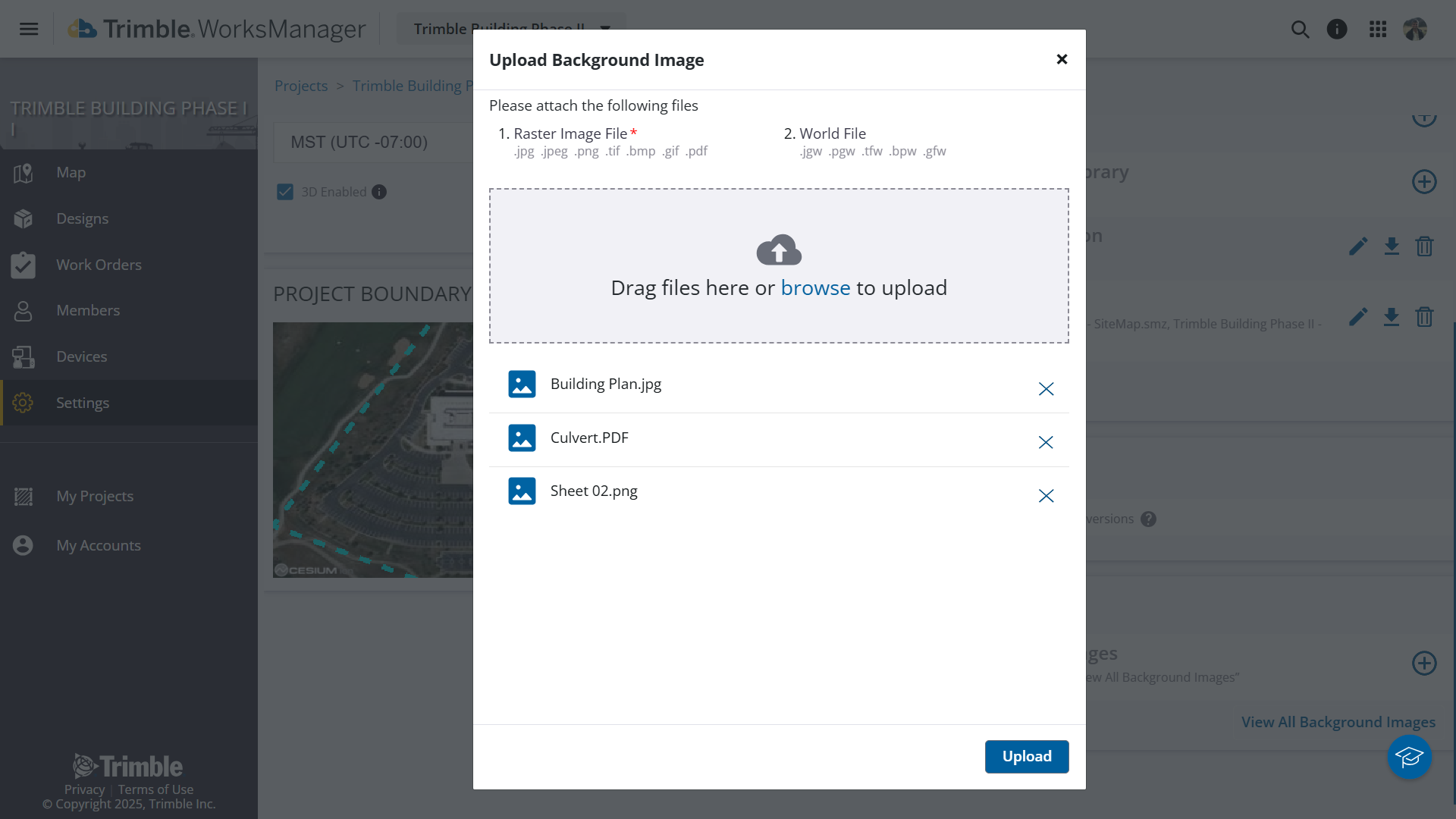Click the Upload button
This screenshot has height=819, width=1456.
pyautogui.click(x=1027, y=756)
